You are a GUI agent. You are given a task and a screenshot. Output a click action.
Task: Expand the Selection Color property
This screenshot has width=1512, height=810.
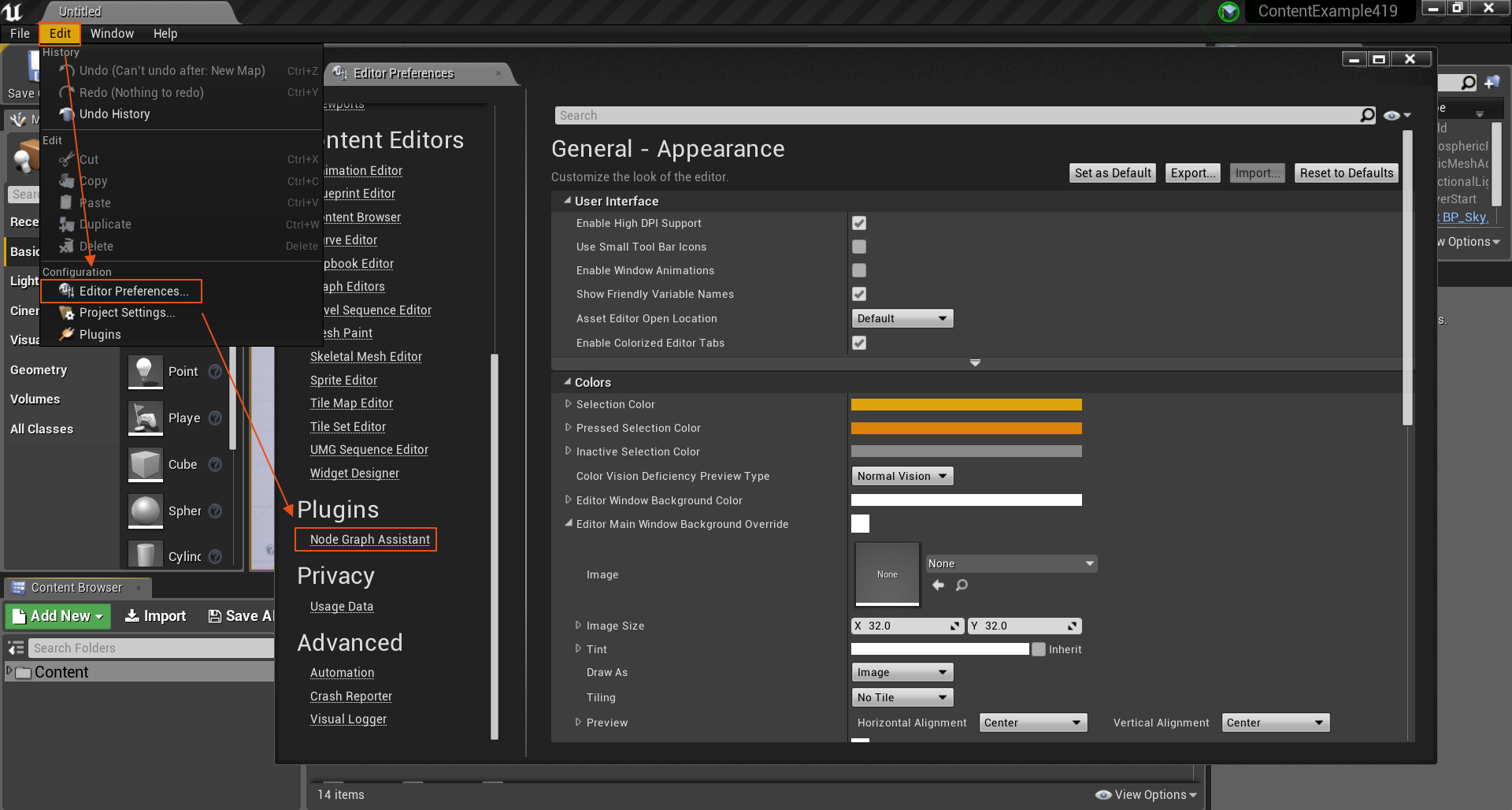pyautogui.click(x=568, y=403)
